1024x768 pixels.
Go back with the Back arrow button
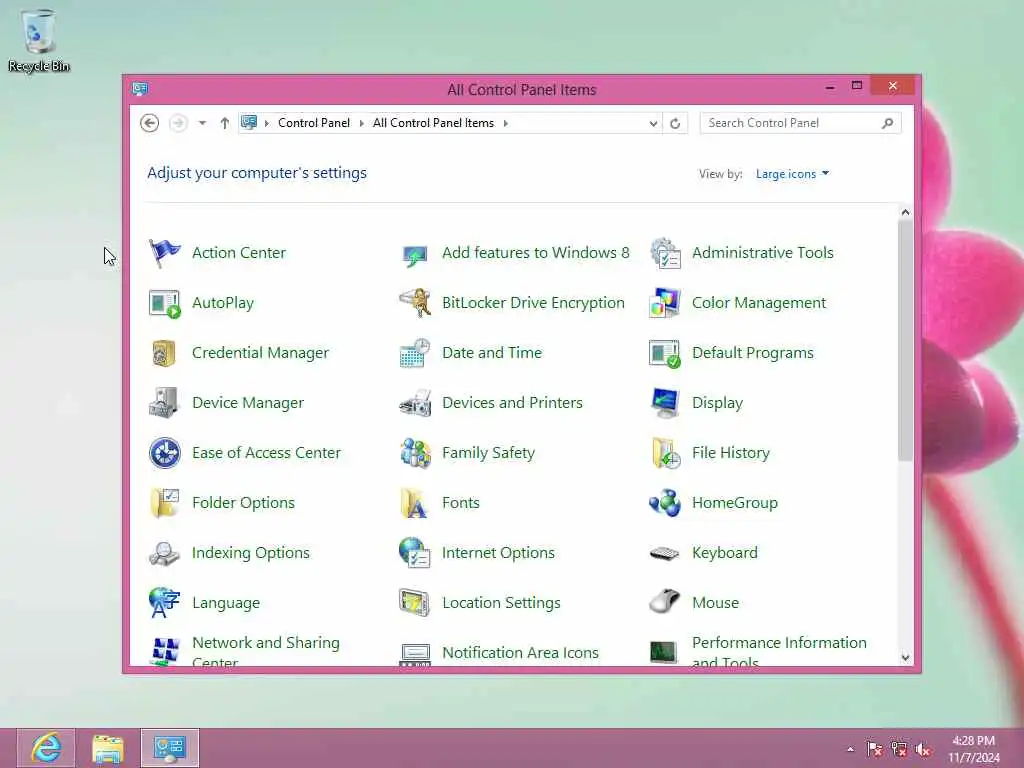(150, 123)
